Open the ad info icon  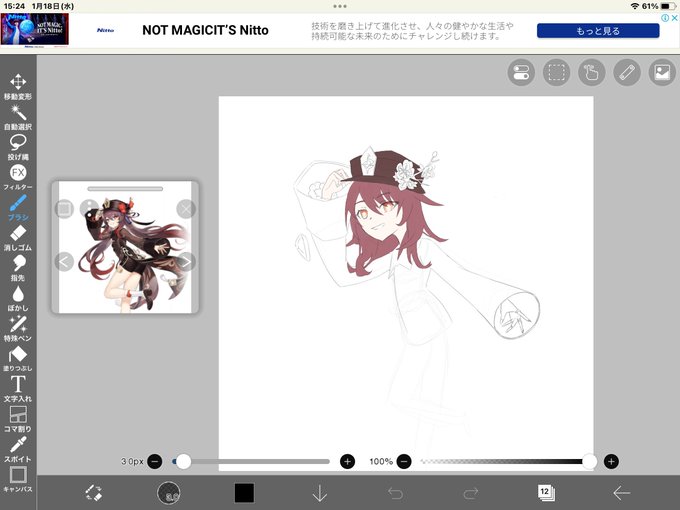point(665,18)
